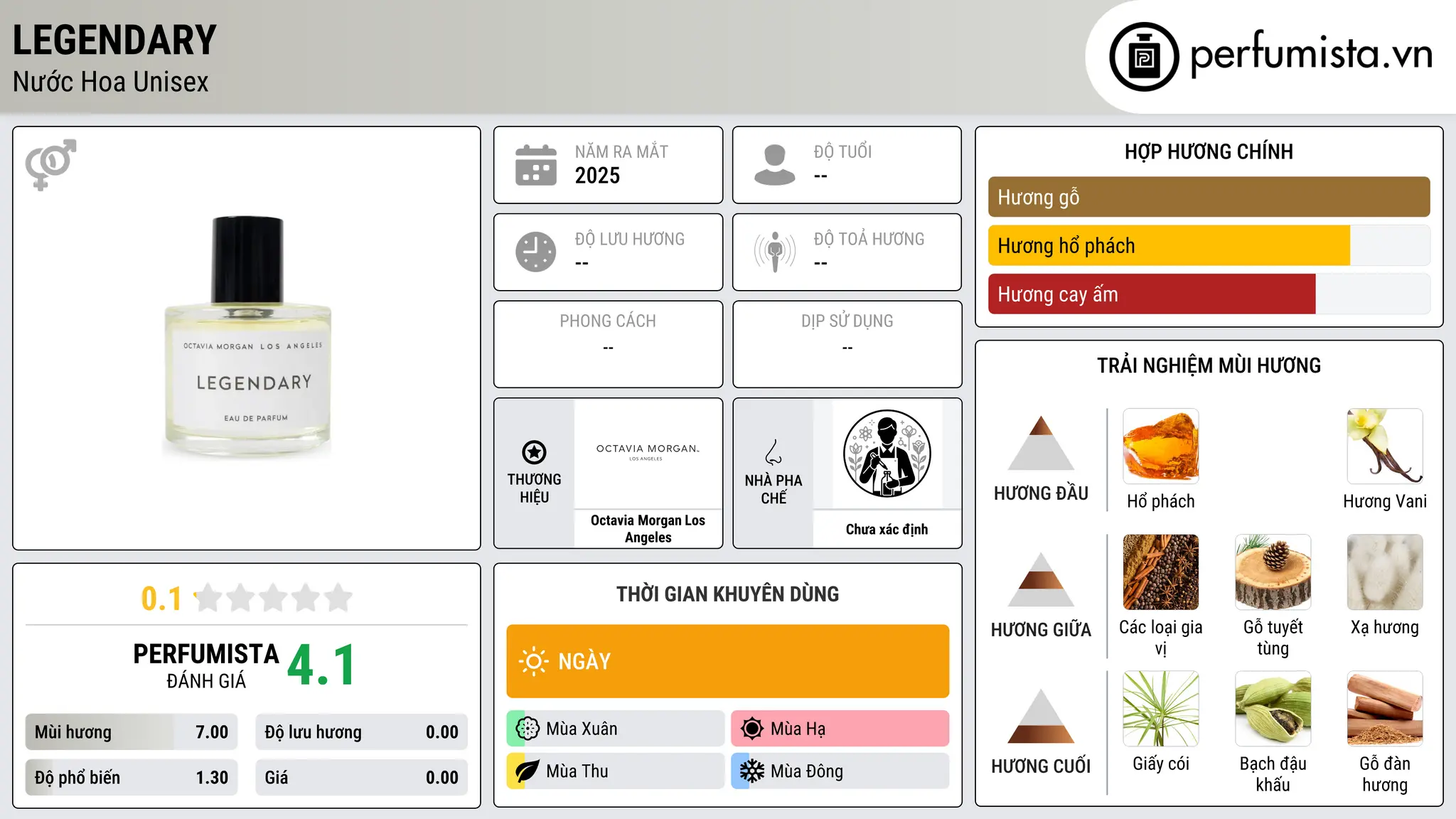Click the calendar icon beside Năm ra mắt
The image size is (1456, 819).
pos(536,165)
